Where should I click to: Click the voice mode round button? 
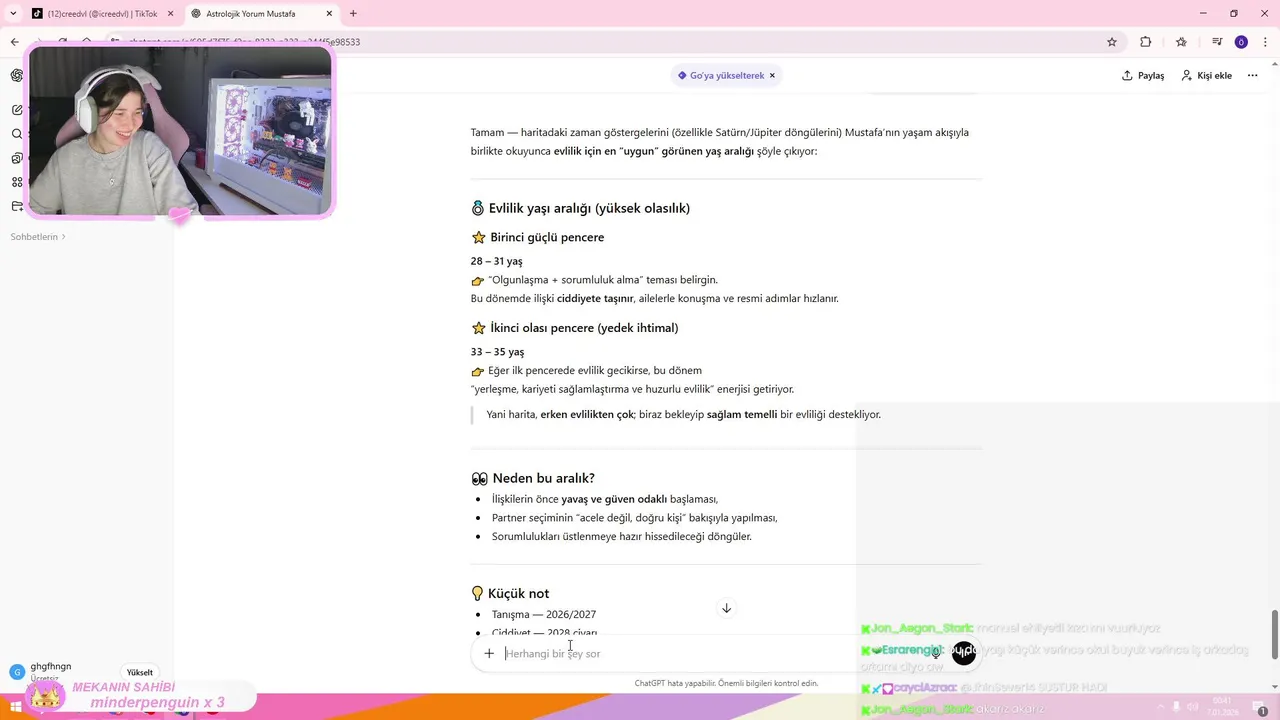coord(964,653)
